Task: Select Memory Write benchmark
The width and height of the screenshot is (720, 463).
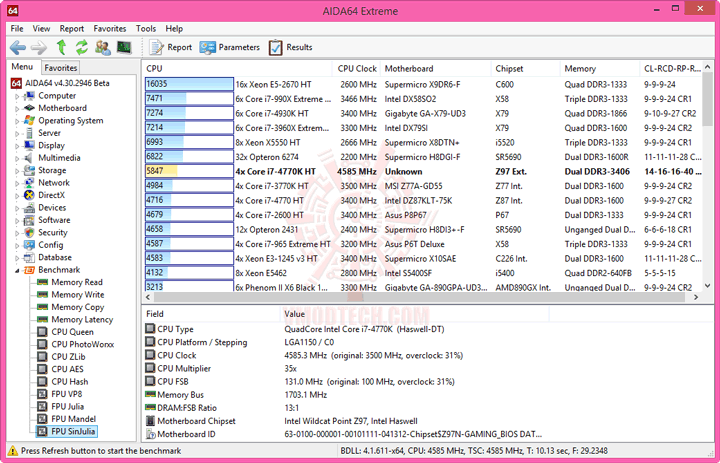Action: click(x=78, y=294)
